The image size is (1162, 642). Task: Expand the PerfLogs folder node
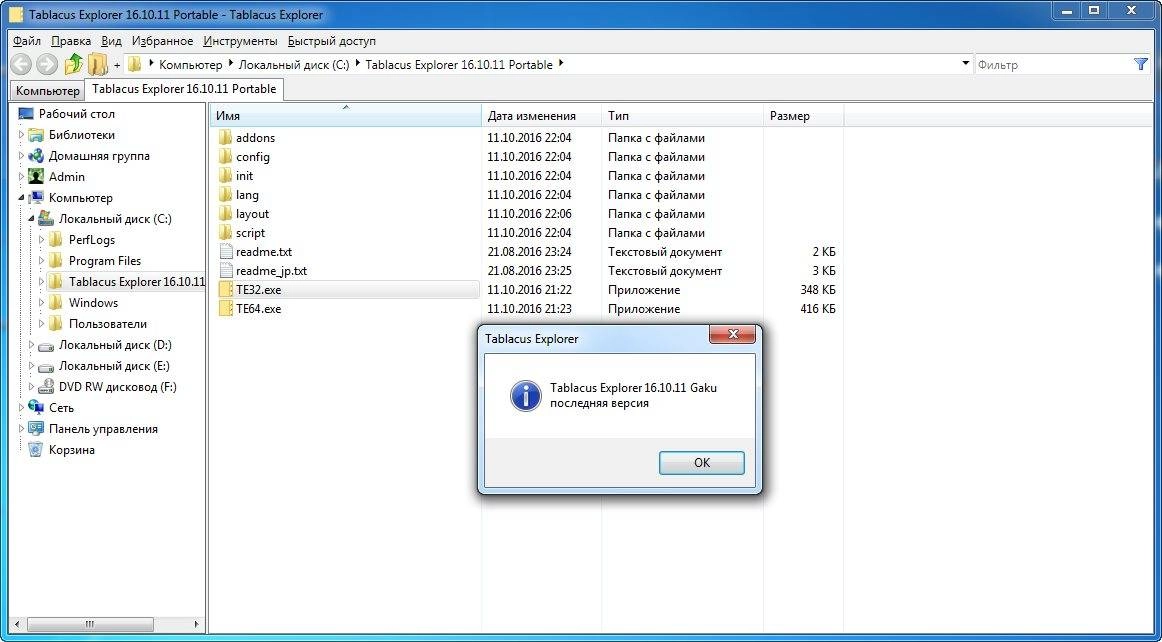click(x=42, y=240)
